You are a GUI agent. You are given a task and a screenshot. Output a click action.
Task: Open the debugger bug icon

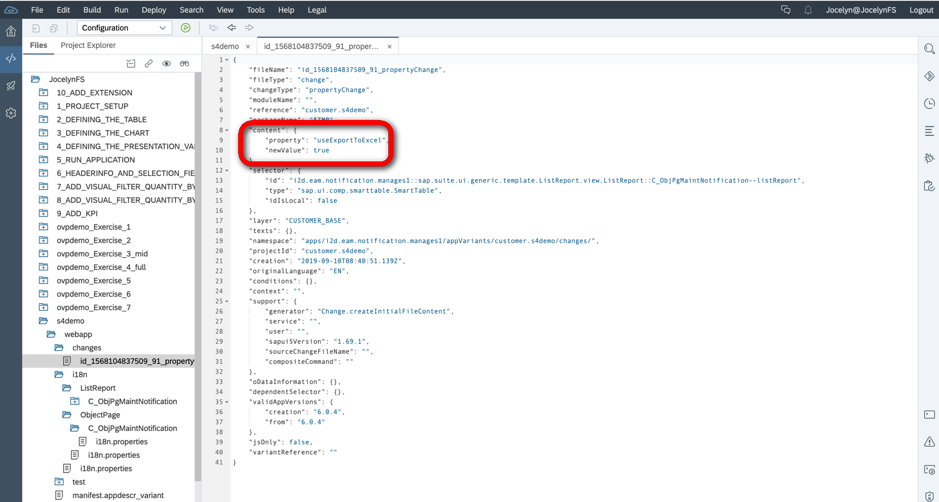929,159
